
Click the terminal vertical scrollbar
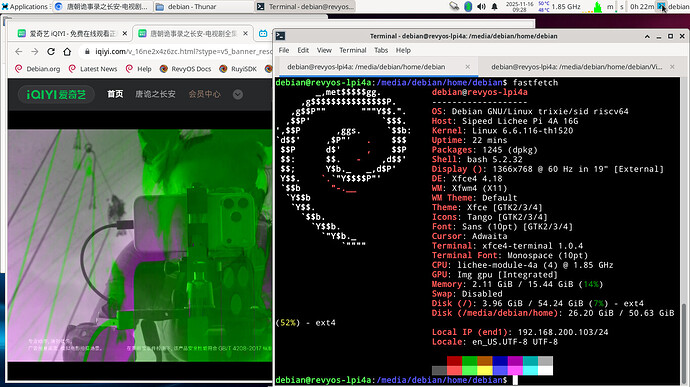[683, 342]
